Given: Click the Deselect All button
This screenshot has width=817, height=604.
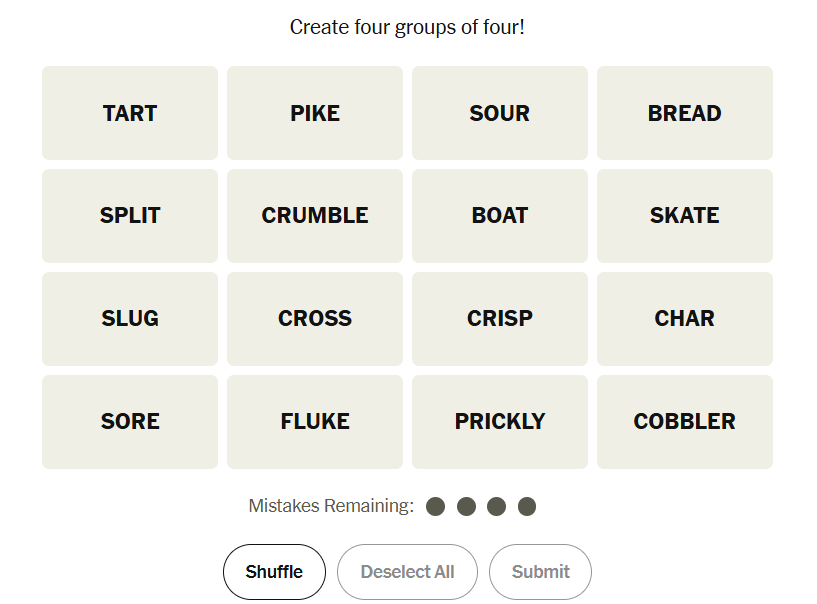Looking at the screenshot, I should (407, 572).
